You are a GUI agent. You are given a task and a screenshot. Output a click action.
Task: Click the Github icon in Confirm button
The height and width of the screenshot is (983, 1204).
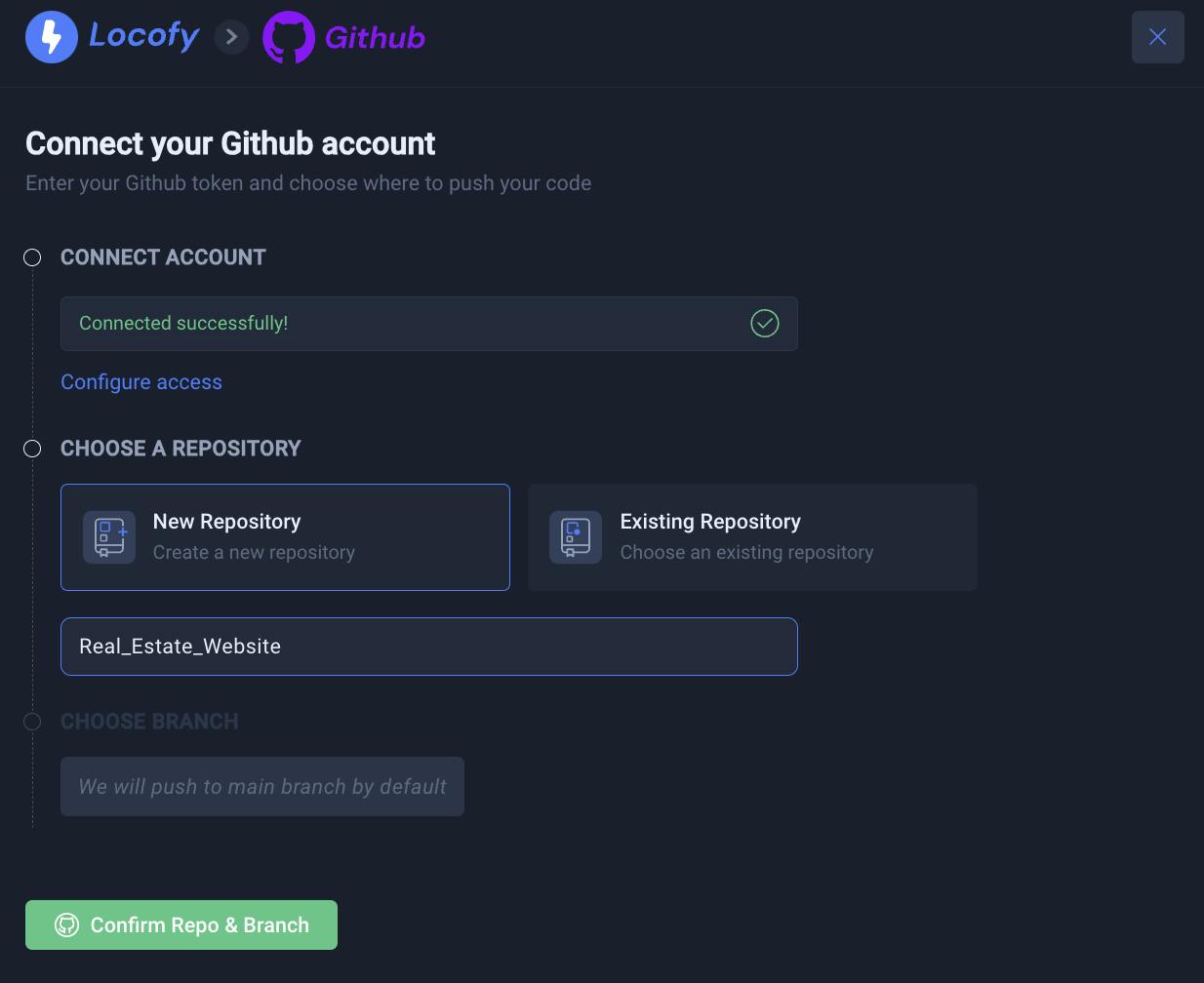[66, 924]
